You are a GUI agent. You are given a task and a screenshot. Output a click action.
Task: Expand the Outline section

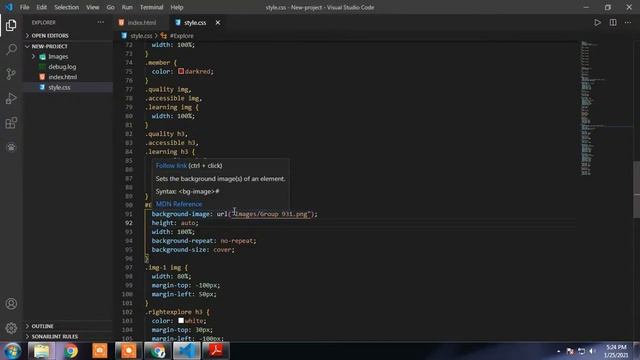pos(42,326)
